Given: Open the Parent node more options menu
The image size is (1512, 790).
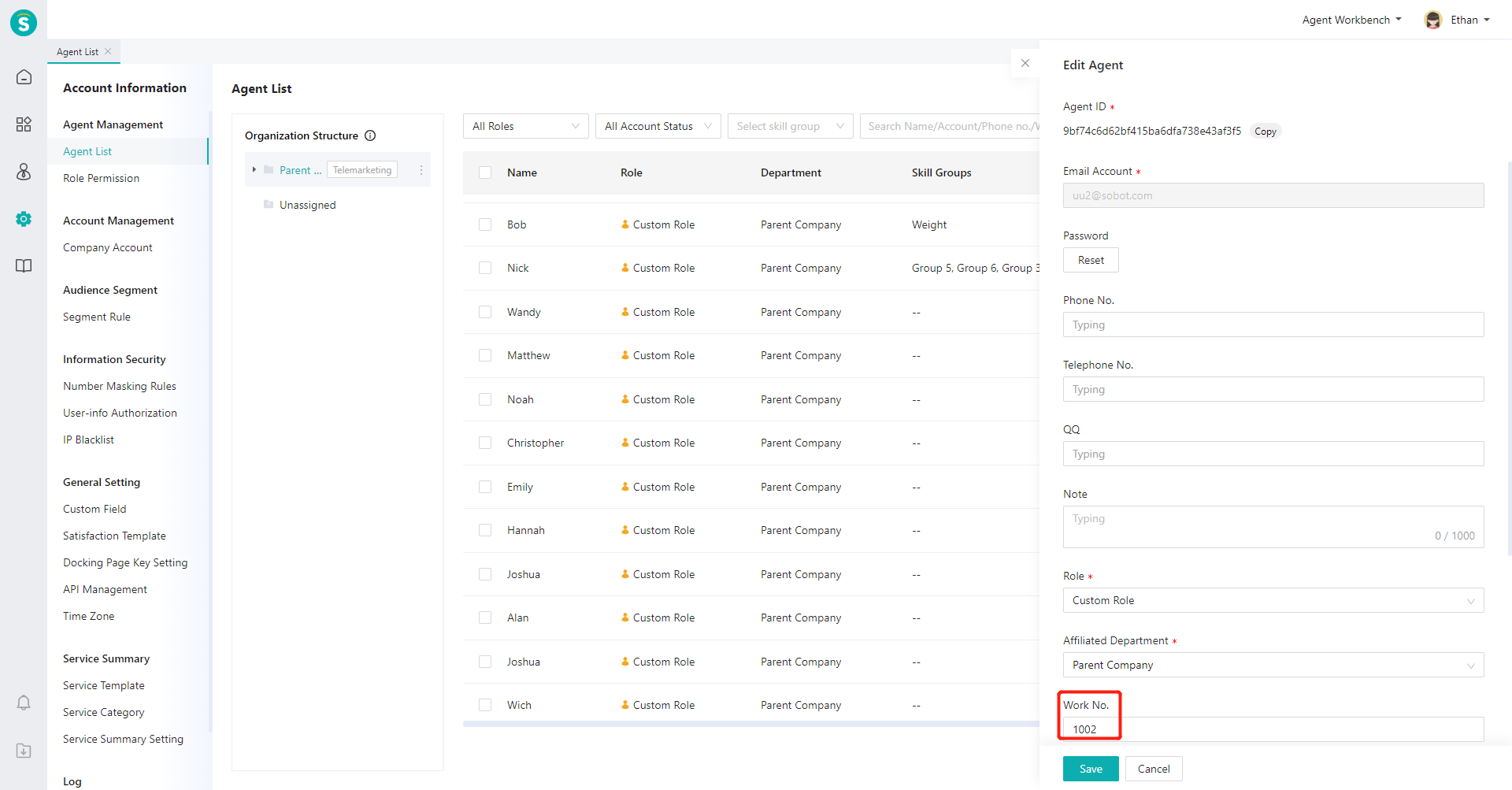Looking at the screenshot, I should pyautogui.click(x=421, y=170).
